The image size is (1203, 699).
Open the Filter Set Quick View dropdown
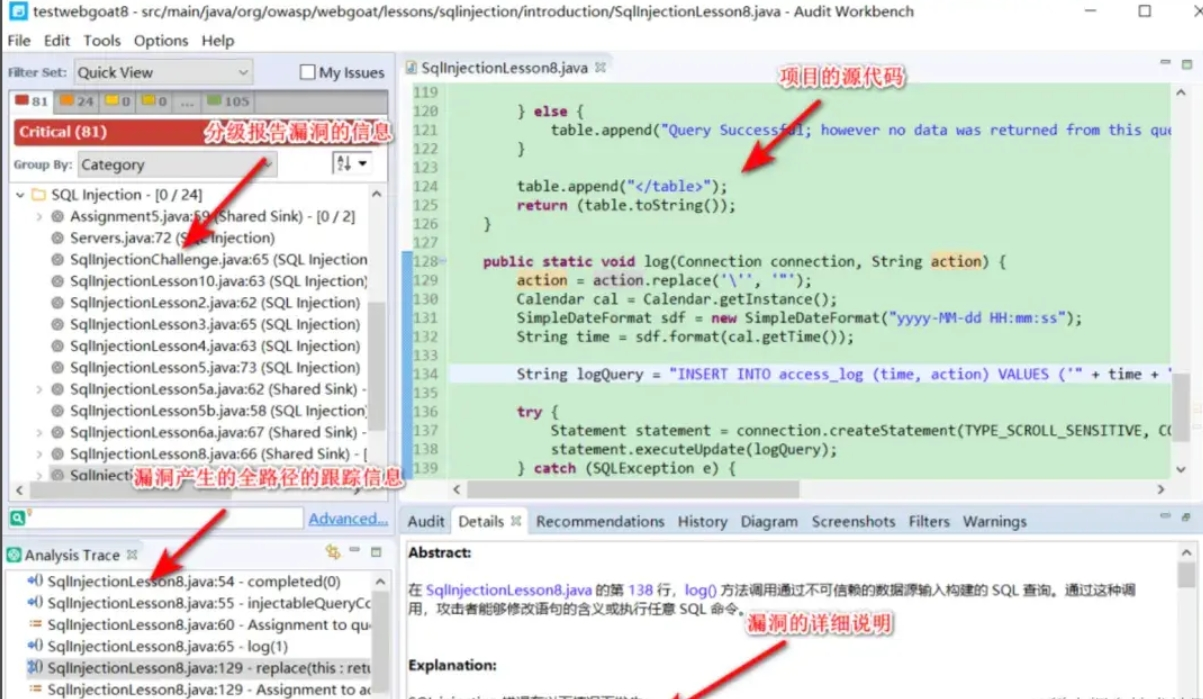[163, 72]
